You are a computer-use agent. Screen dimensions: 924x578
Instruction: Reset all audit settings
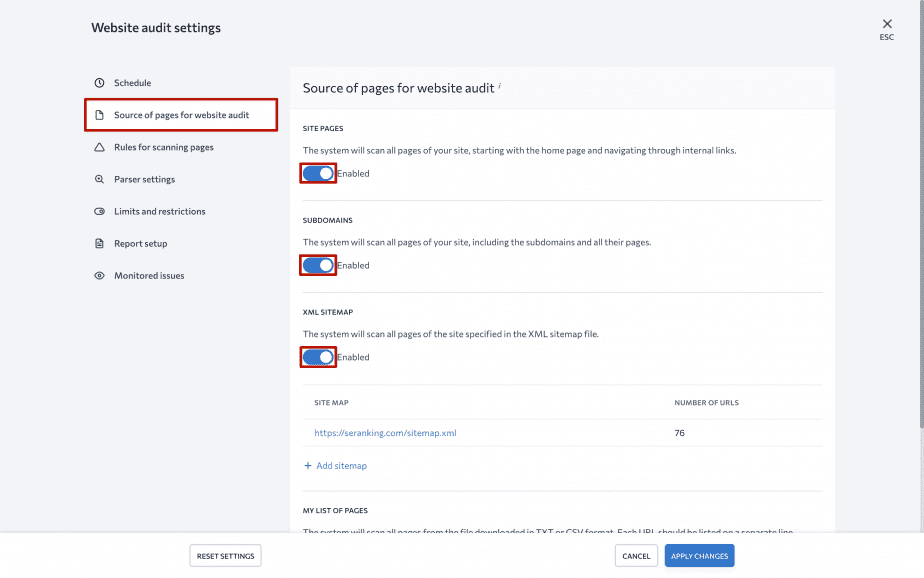click(225, 555)
